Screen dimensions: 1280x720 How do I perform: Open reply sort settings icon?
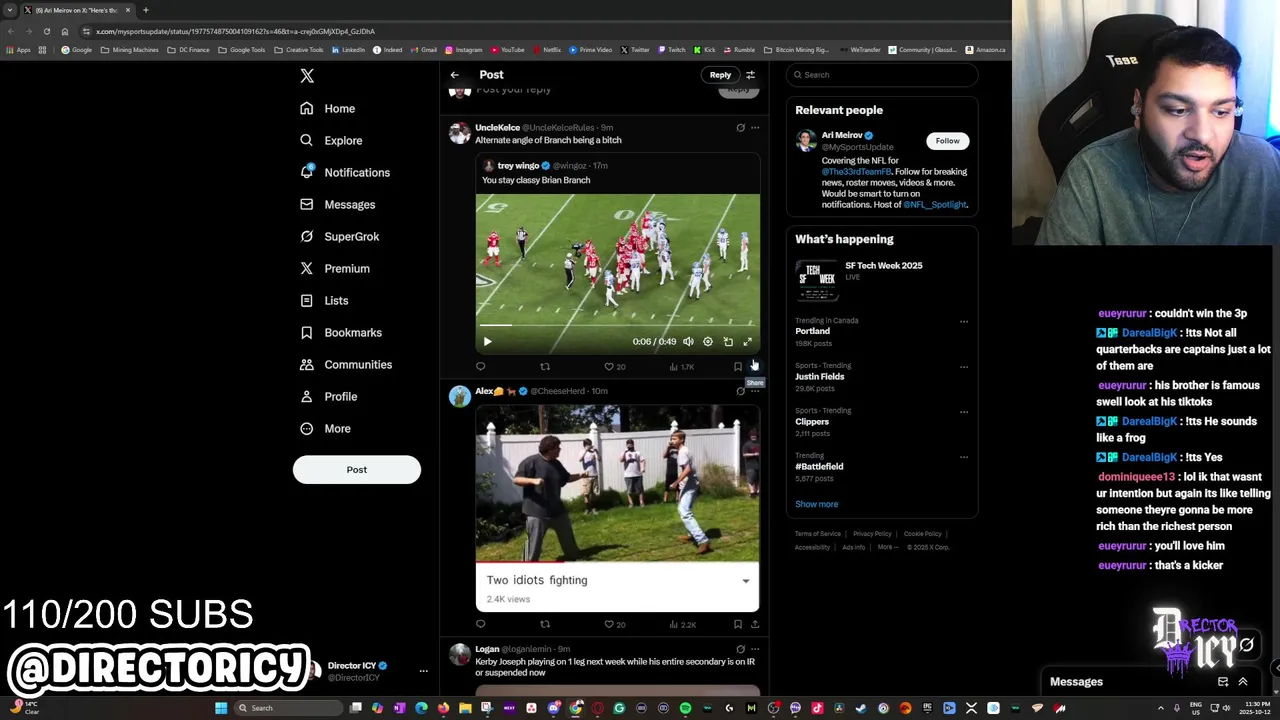(750, 75)
